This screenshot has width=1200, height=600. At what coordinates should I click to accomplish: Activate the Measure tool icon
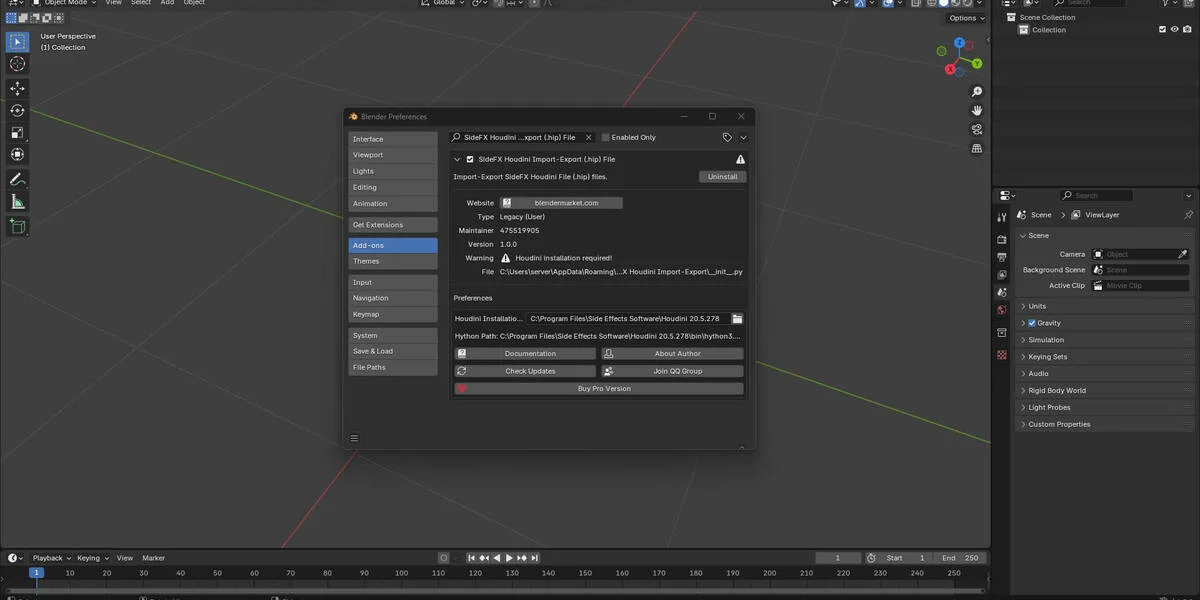click(16, 201)
